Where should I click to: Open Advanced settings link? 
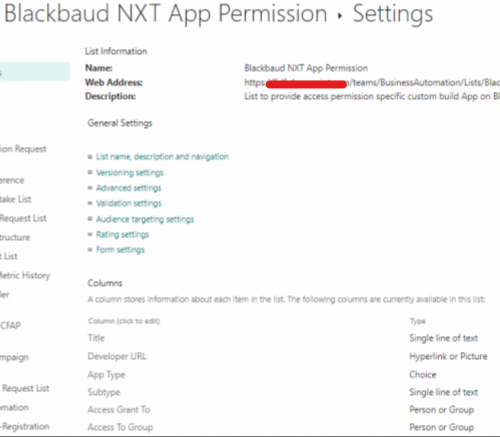tap(128, 188)
